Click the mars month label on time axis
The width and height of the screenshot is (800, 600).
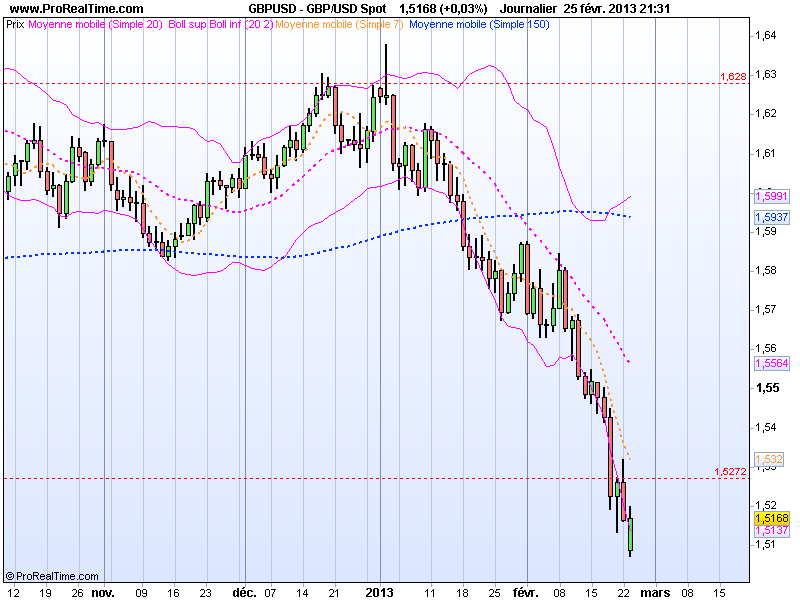[655, 593]
